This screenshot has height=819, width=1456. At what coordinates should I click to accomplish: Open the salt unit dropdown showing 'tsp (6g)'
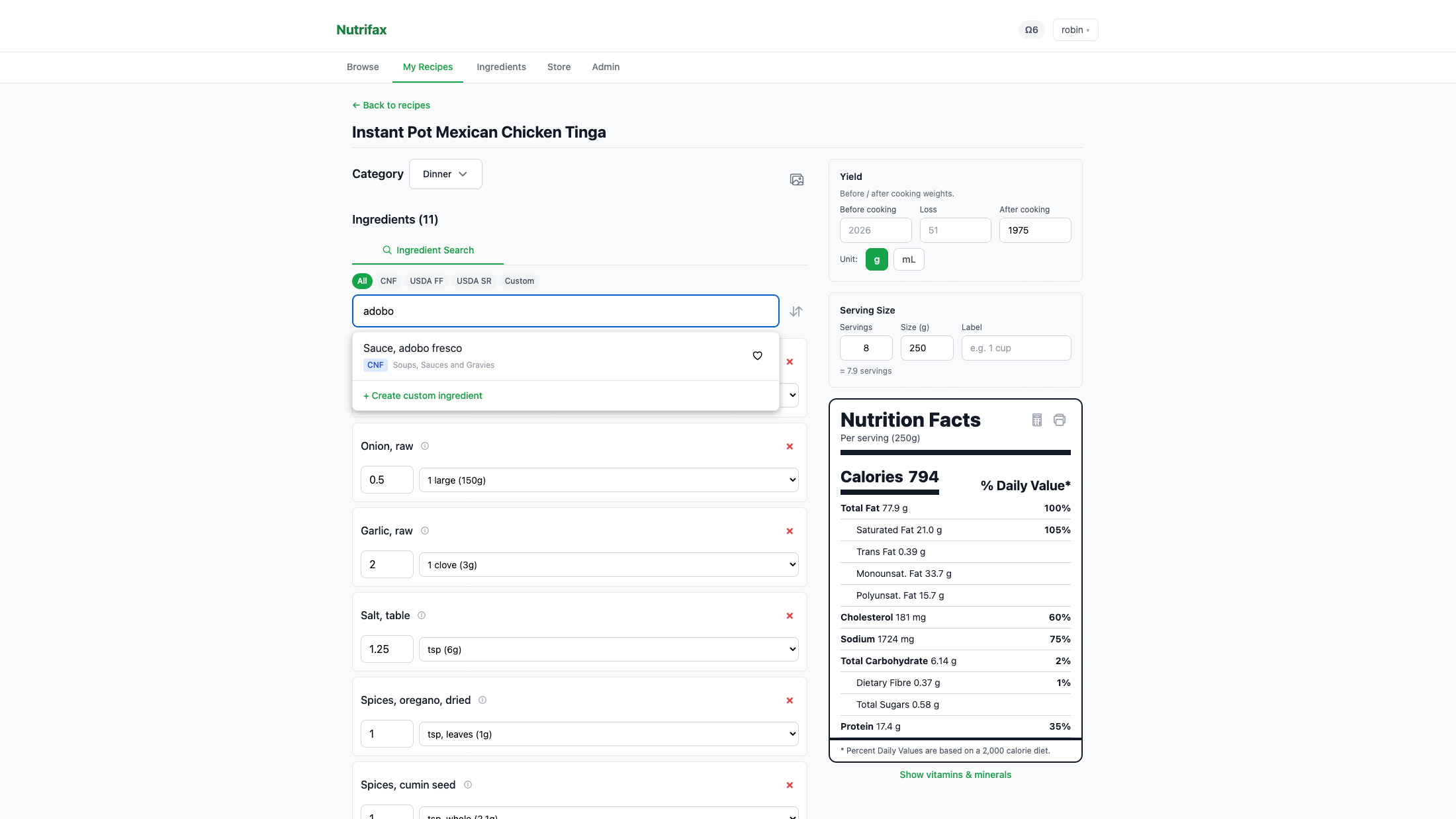(x=608, y=649)
